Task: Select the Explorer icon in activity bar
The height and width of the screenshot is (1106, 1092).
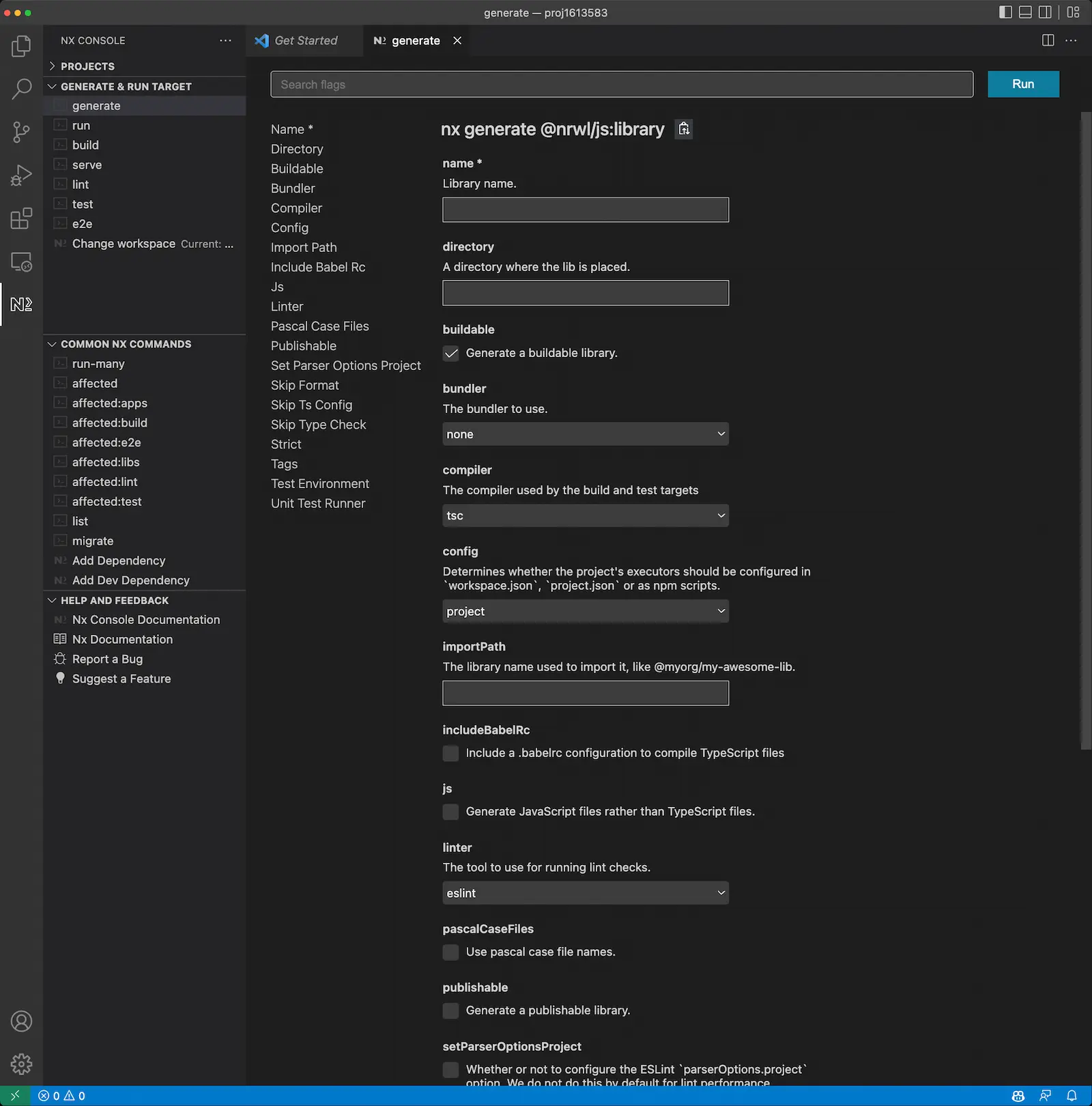Action: click(21, 46)
